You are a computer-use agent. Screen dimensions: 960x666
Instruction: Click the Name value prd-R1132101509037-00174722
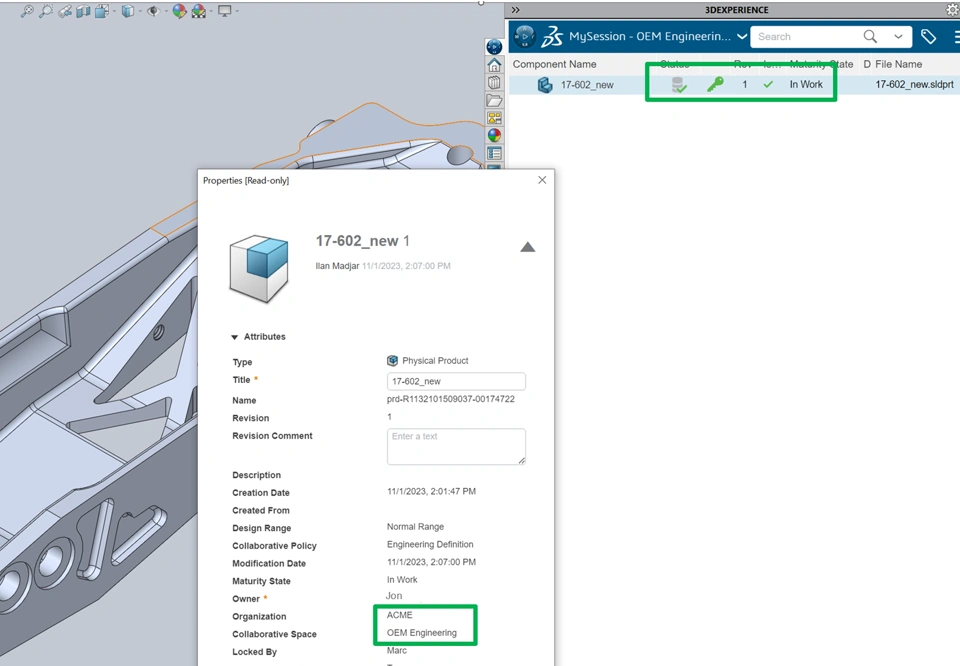click(x=451, y=399)
